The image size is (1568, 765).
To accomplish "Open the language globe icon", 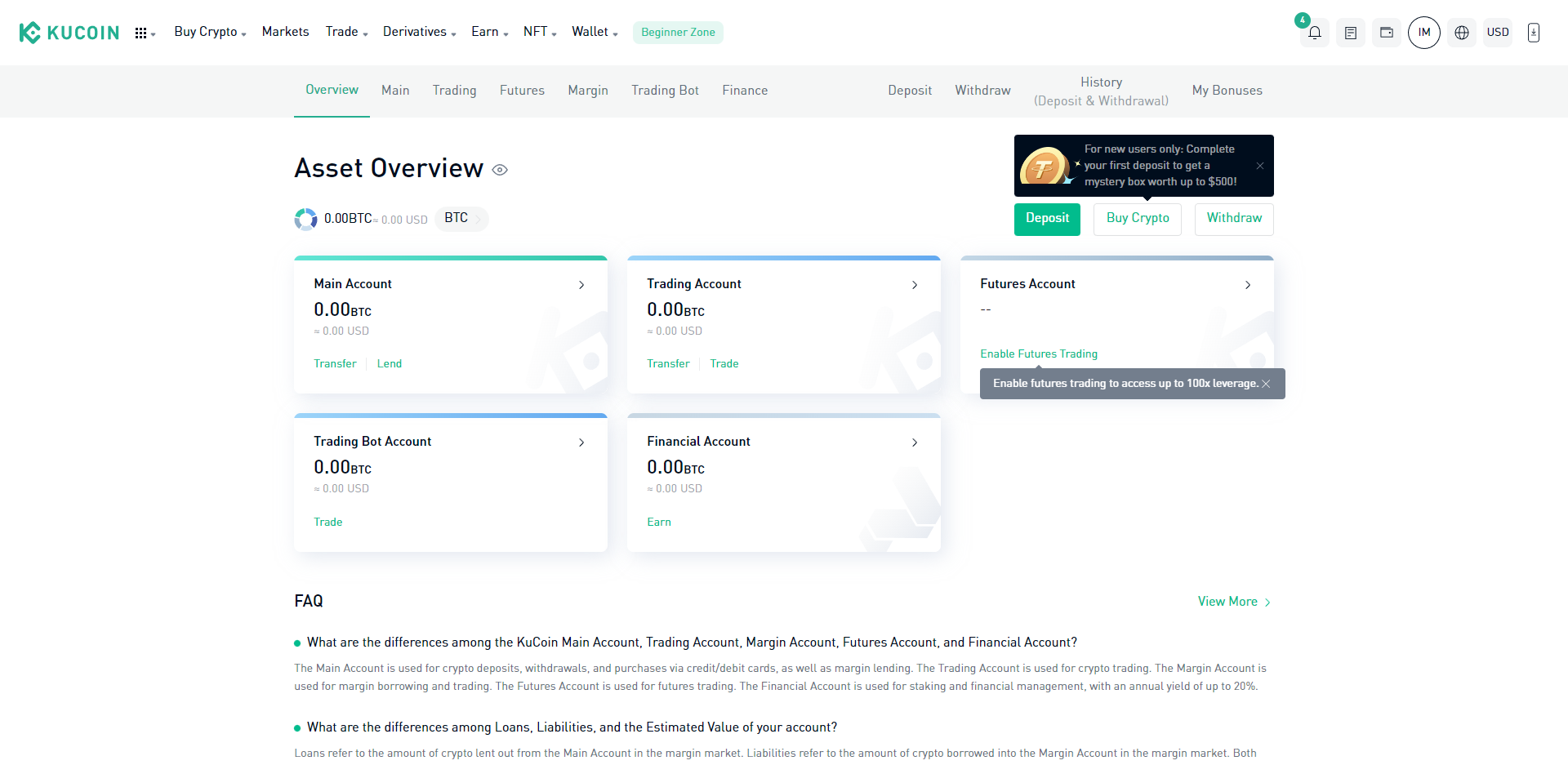I will pos(1462,33).
